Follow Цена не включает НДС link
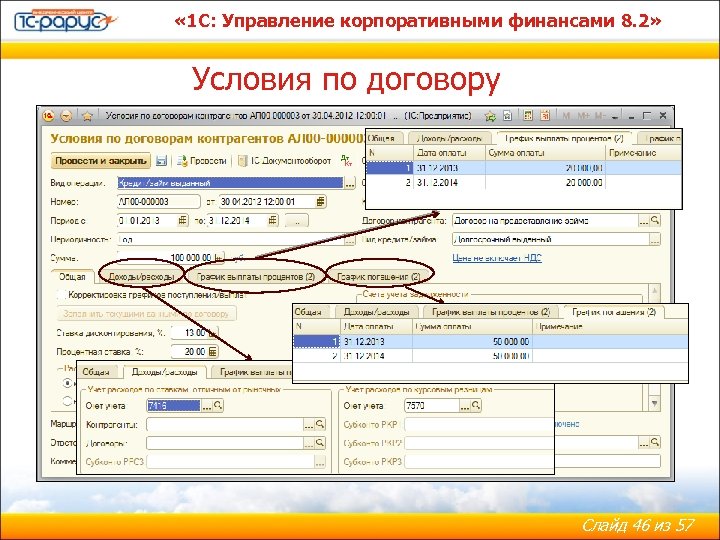This screenshot has width=720, height=540. (x=497, y=258)
